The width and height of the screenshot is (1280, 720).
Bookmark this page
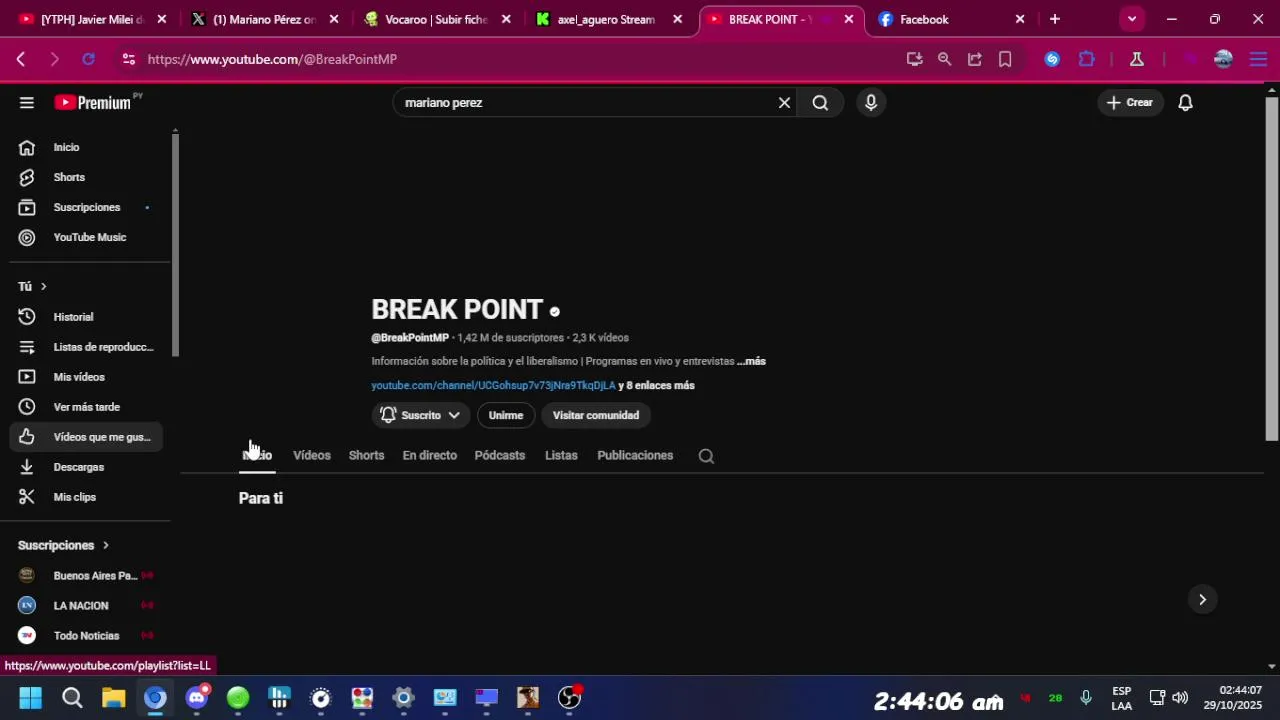[x=1005, y=59]
